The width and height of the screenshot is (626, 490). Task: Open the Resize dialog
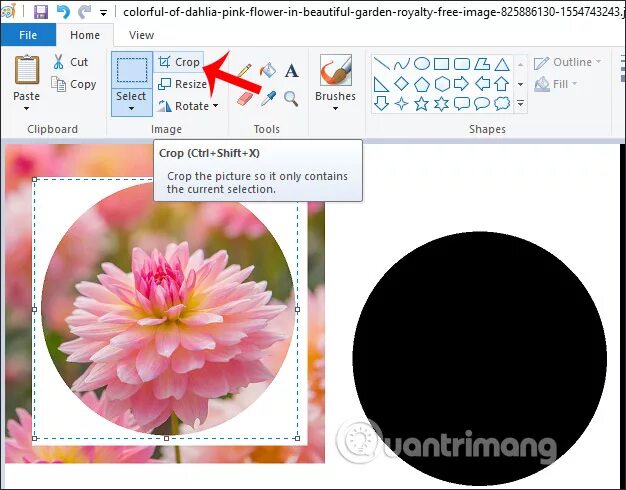click(182, 84)
